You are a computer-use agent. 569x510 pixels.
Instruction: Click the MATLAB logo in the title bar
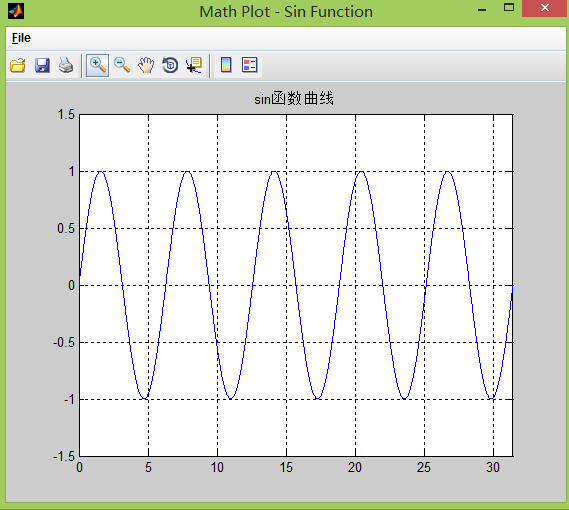pyautogui.click(x=16, y=11)
